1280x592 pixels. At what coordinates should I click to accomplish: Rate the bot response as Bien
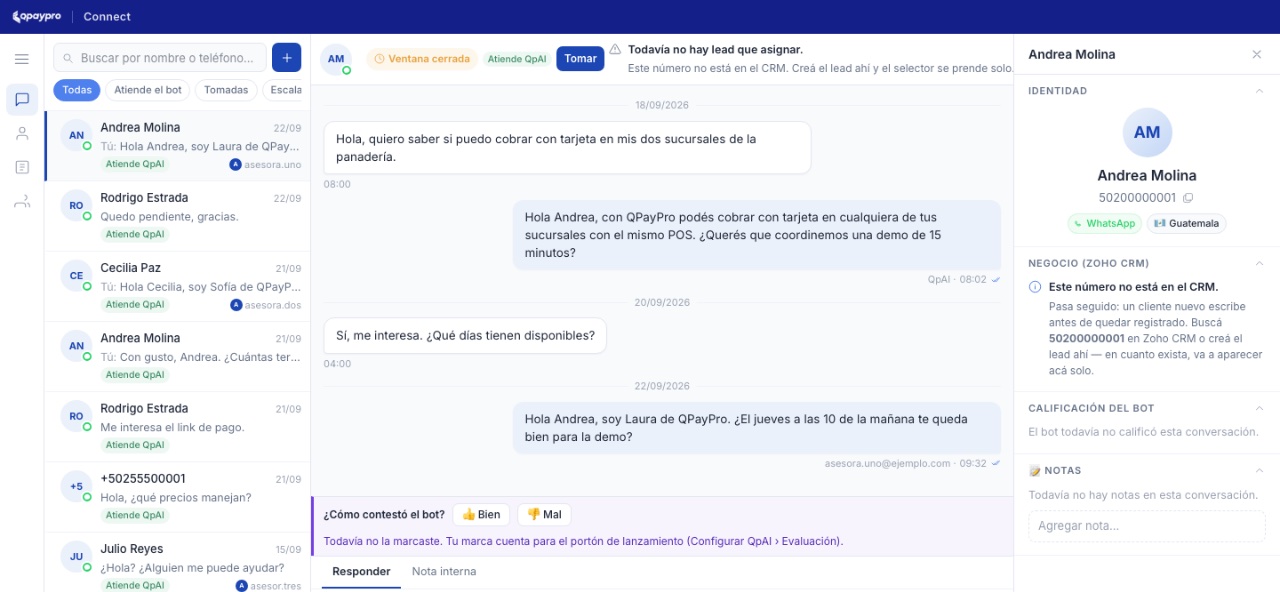[x=481, y=515]
